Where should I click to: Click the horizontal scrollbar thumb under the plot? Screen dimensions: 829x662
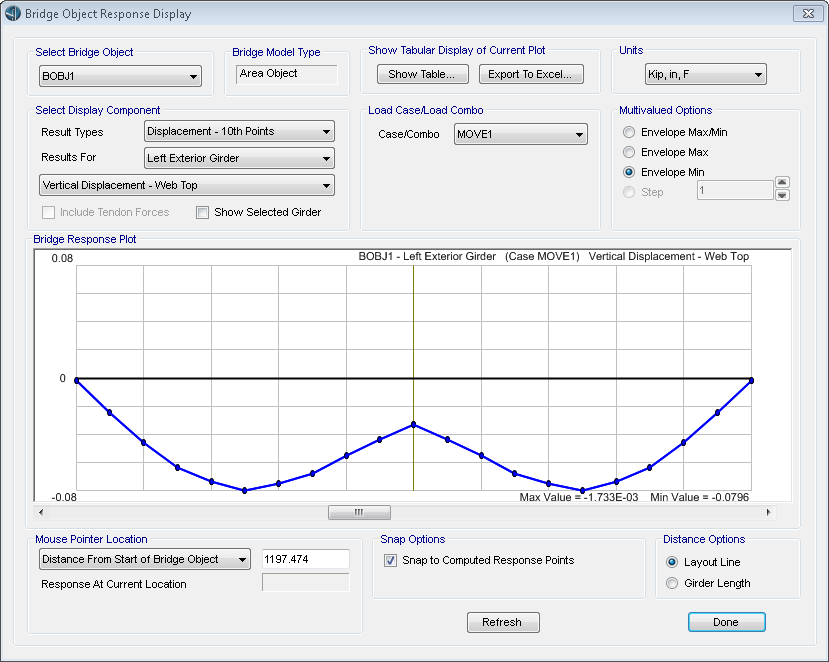pos(358,512)
